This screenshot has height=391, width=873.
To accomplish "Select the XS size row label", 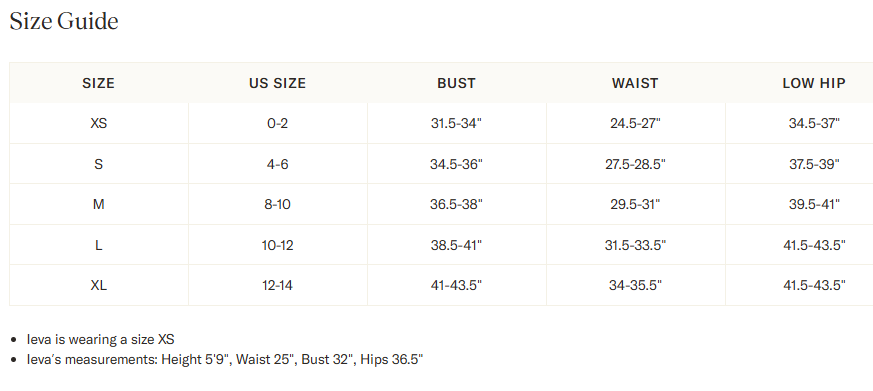I will click(99, 123).
